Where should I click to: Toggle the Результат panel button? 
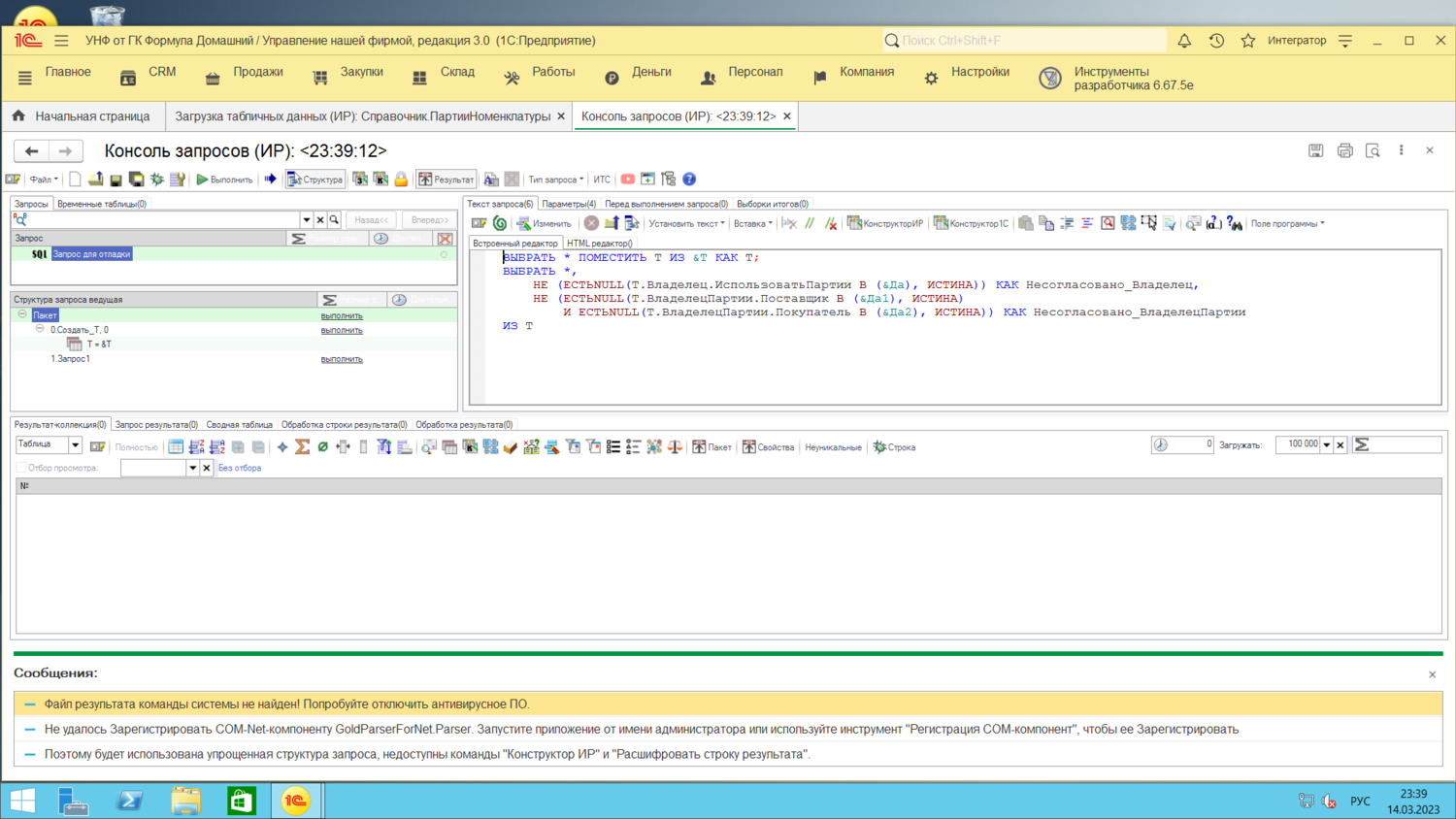(x=447, y=180)
